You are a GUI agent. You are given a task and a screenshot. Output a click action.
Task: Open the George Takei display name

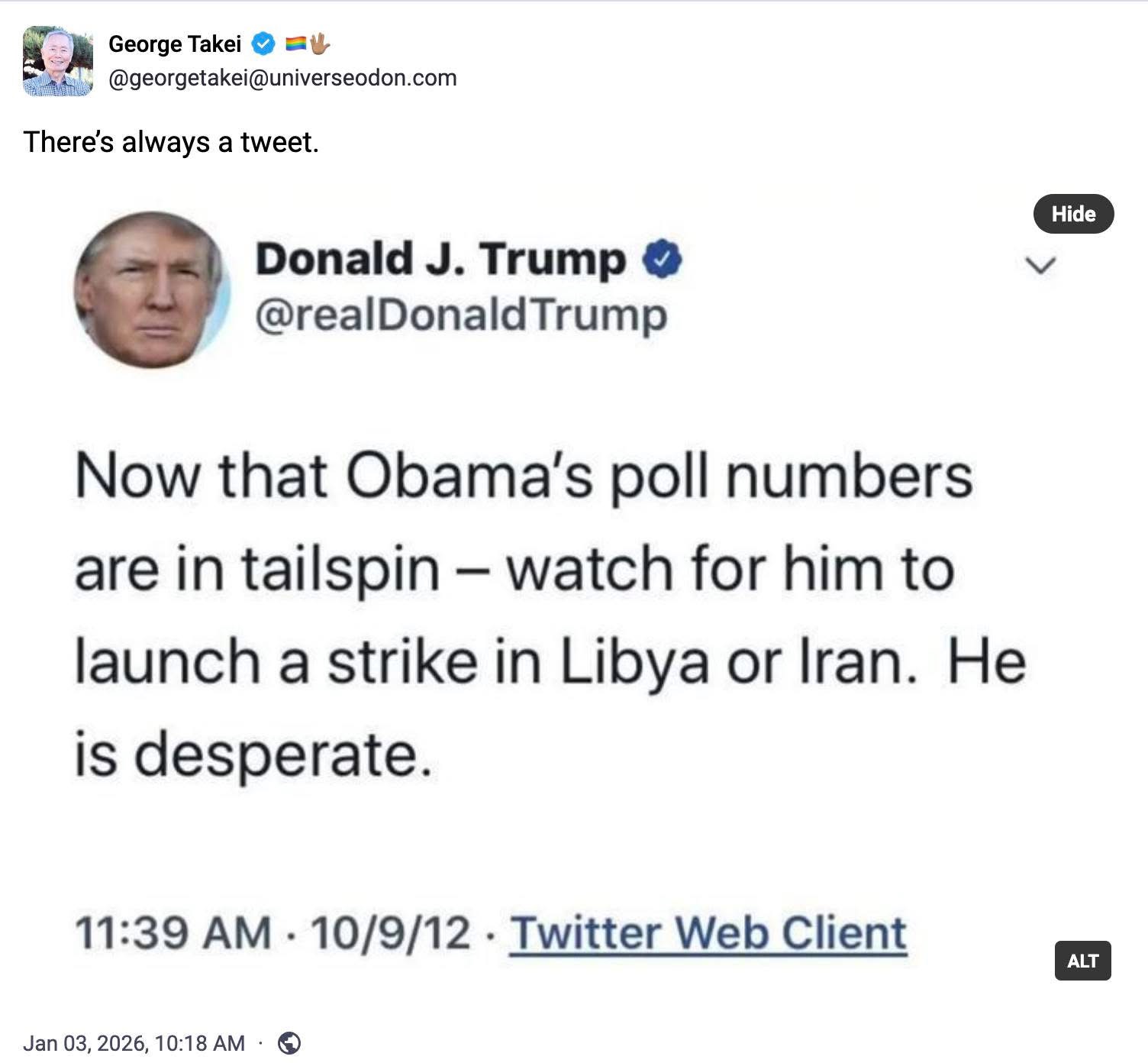(x=174, y=44)
